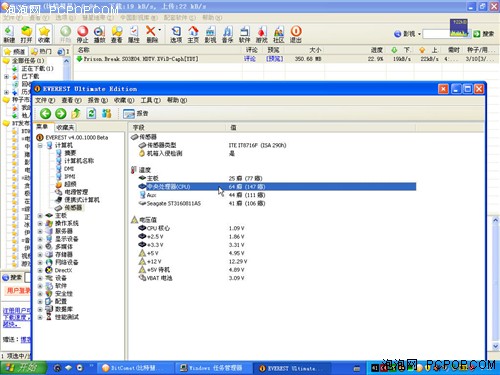Image resolution: width=500 pixels, height=375 pixels.
Task: Expand the 主板 tree node
Action: tap(40, 216)
